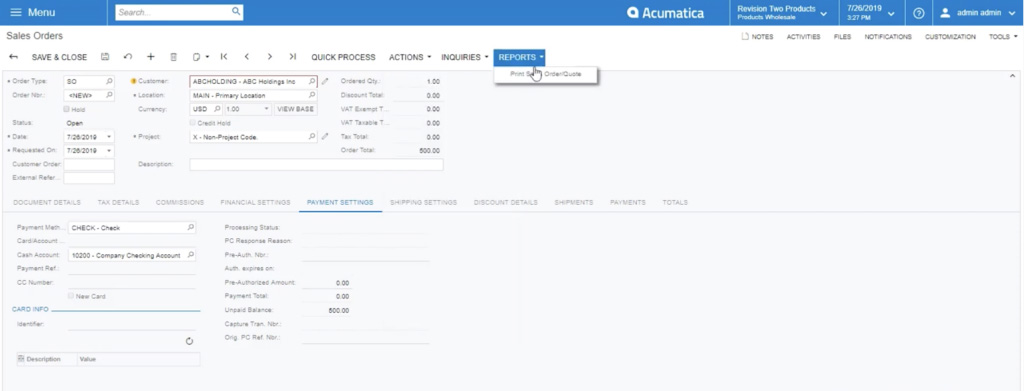Go to the last record icon
The width and height of the screenshot is (1024, 391).
pos(293,57)
